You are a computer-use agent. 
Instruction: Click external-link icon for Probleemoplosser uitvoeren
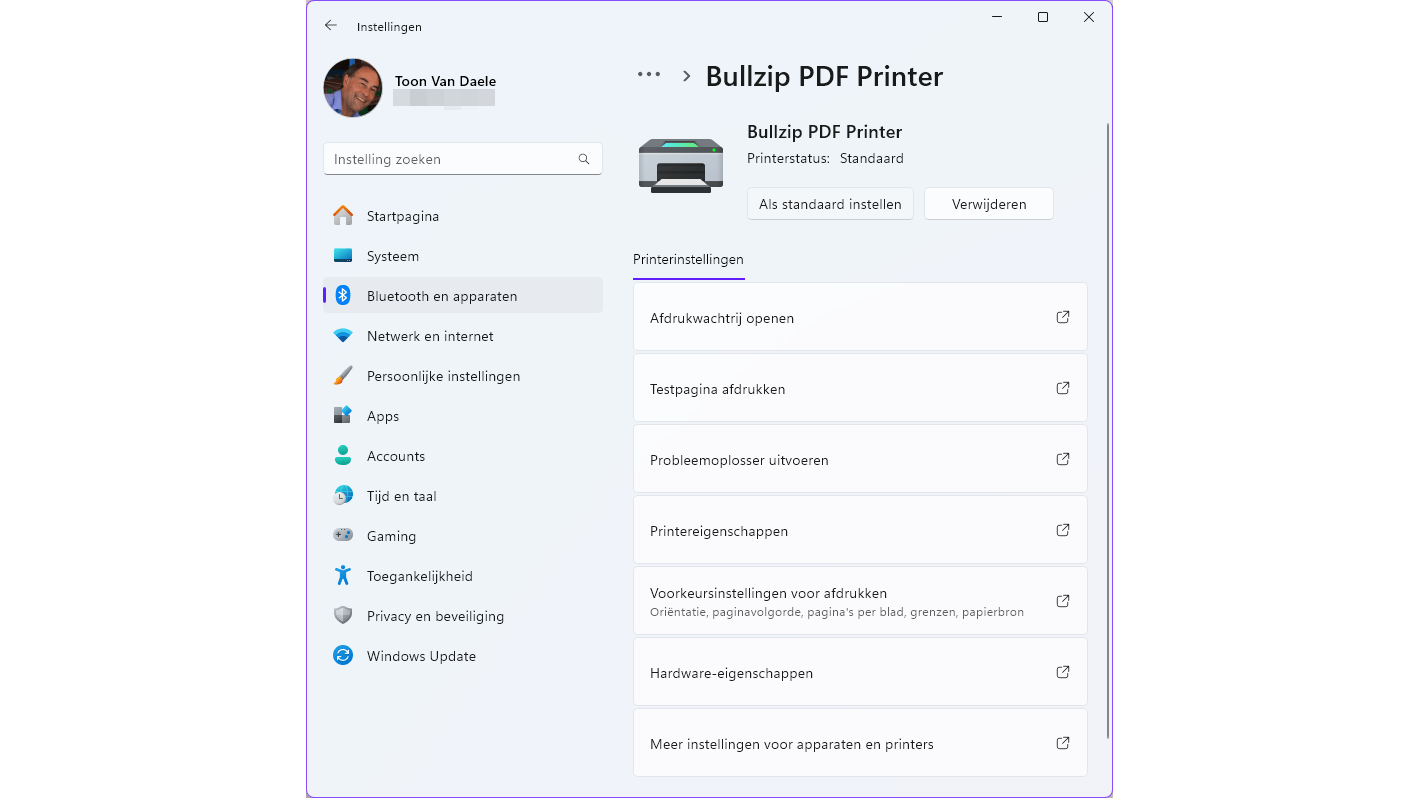pyautogui.click(x=1063, y=459)
